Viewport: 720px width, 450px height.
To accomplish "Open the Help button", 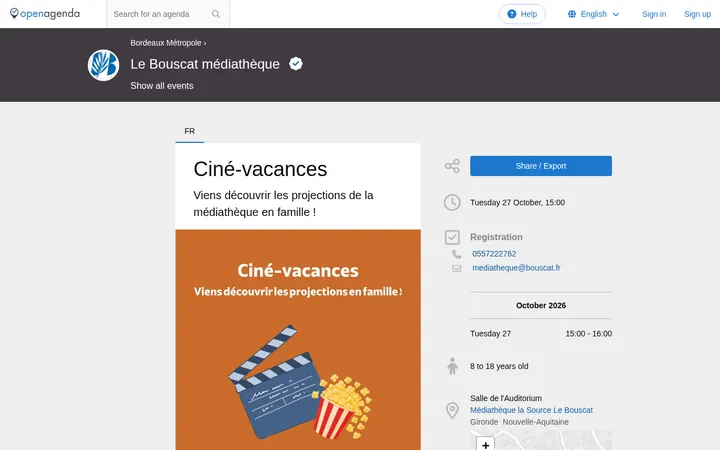I will click(x=522, y=14).
